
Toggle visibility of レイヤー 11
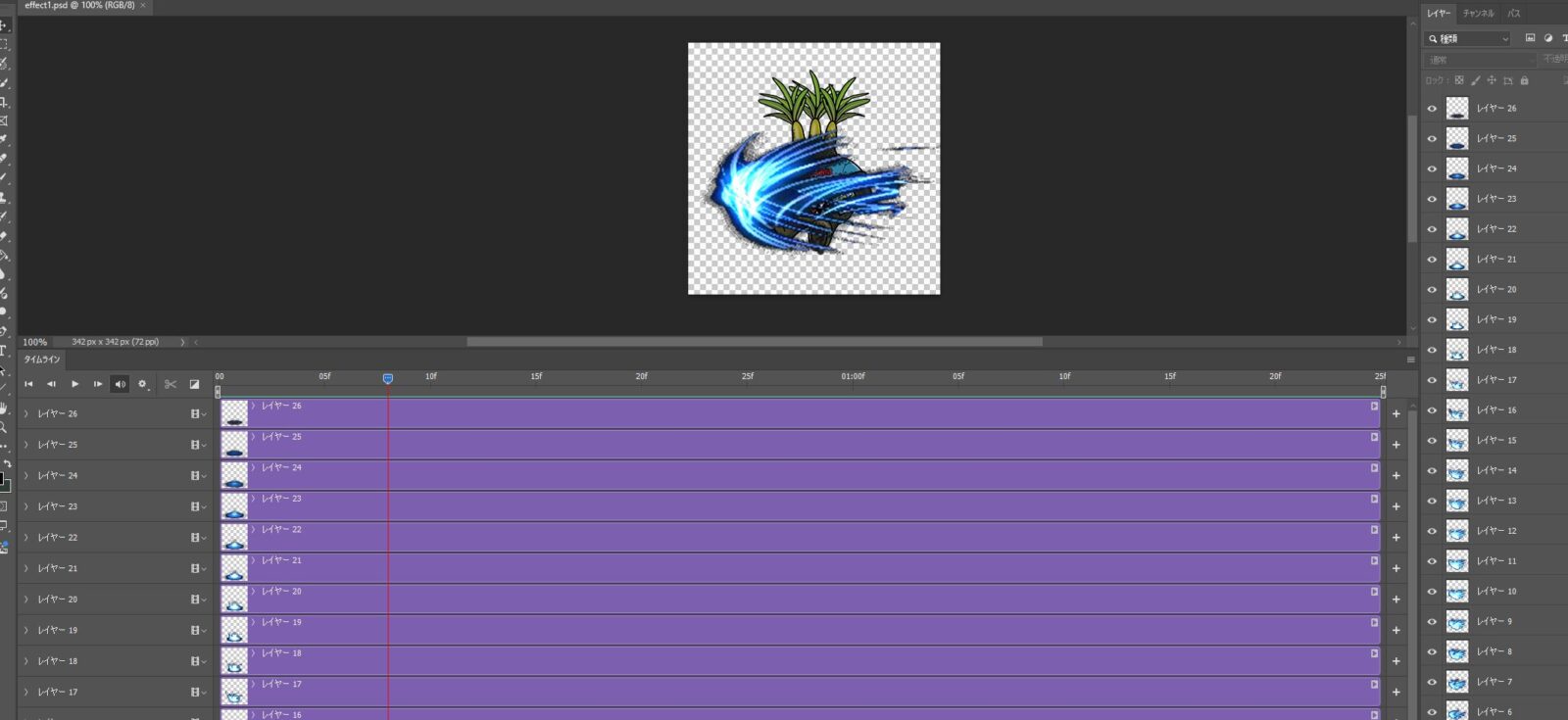point(1432,561)
